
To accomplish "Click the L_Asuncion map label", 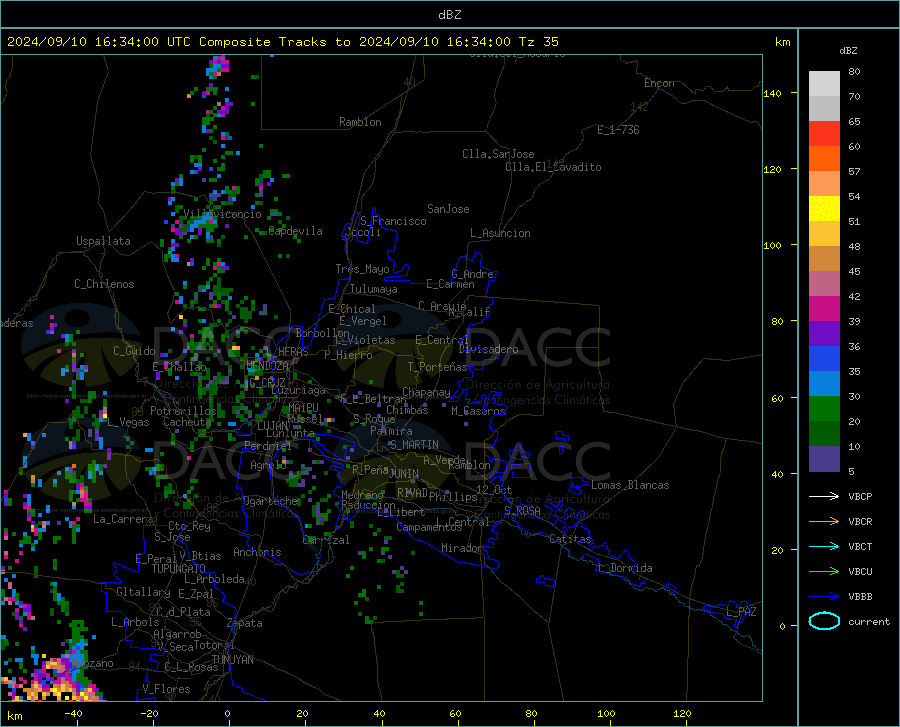I will click(500, 233).
